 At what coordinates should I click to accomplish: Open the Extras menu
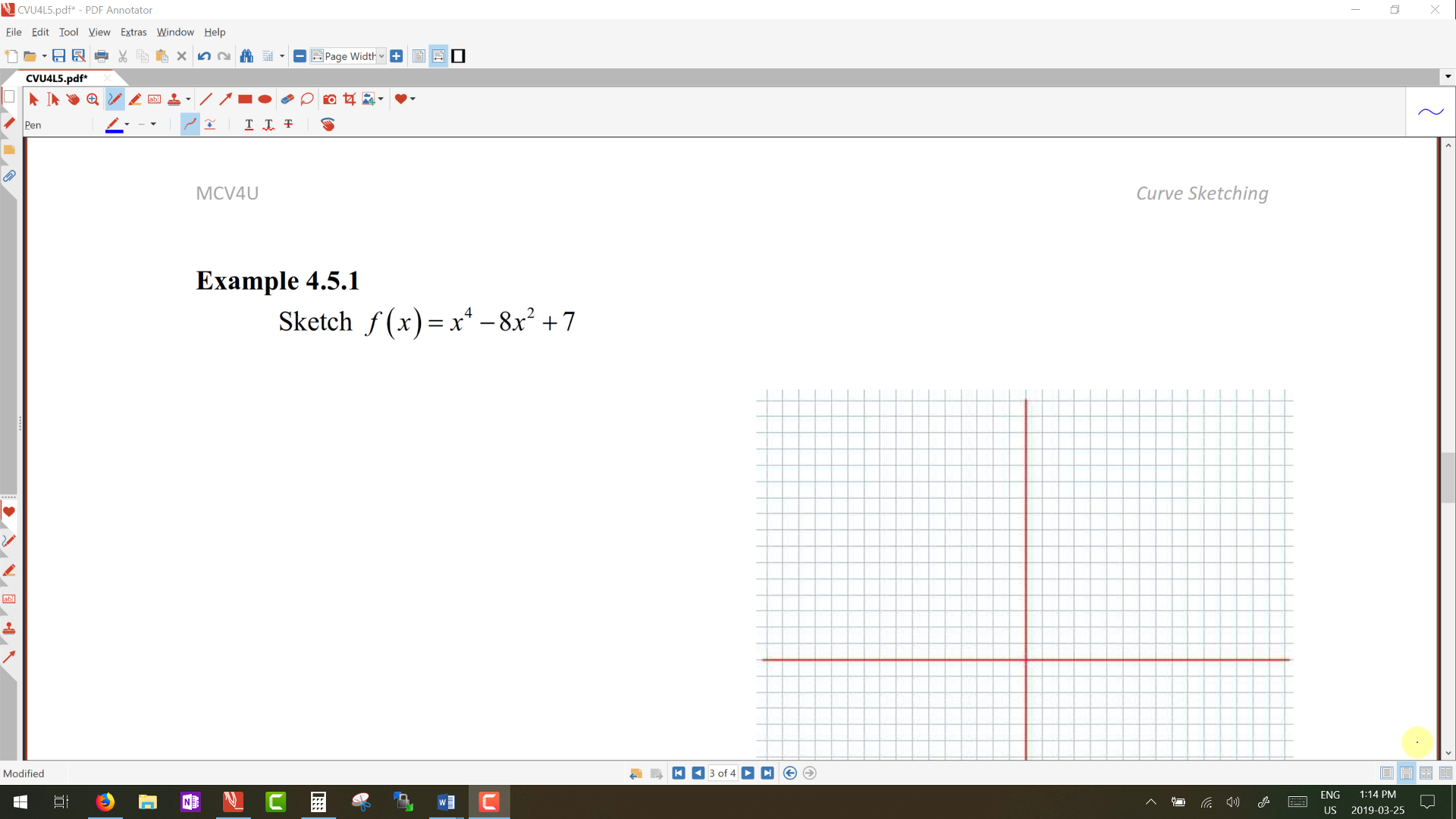pyautogui.click(x=133, y=32)
